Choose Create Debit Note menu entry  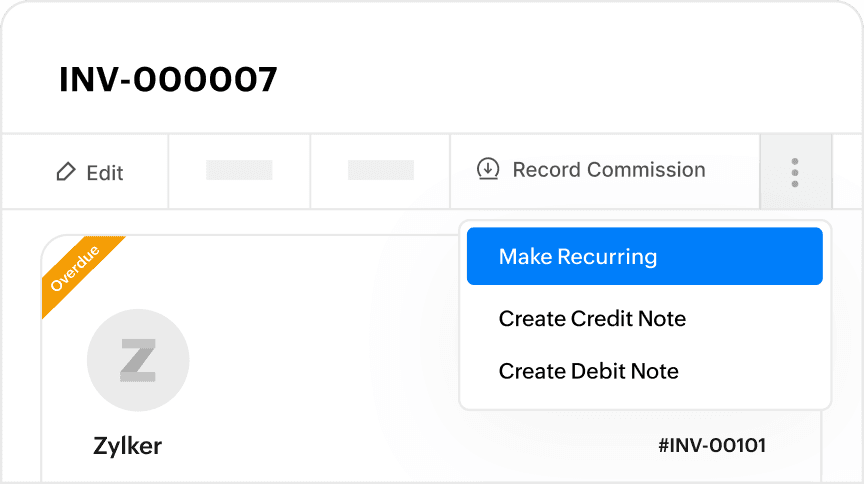click(588, 371)
